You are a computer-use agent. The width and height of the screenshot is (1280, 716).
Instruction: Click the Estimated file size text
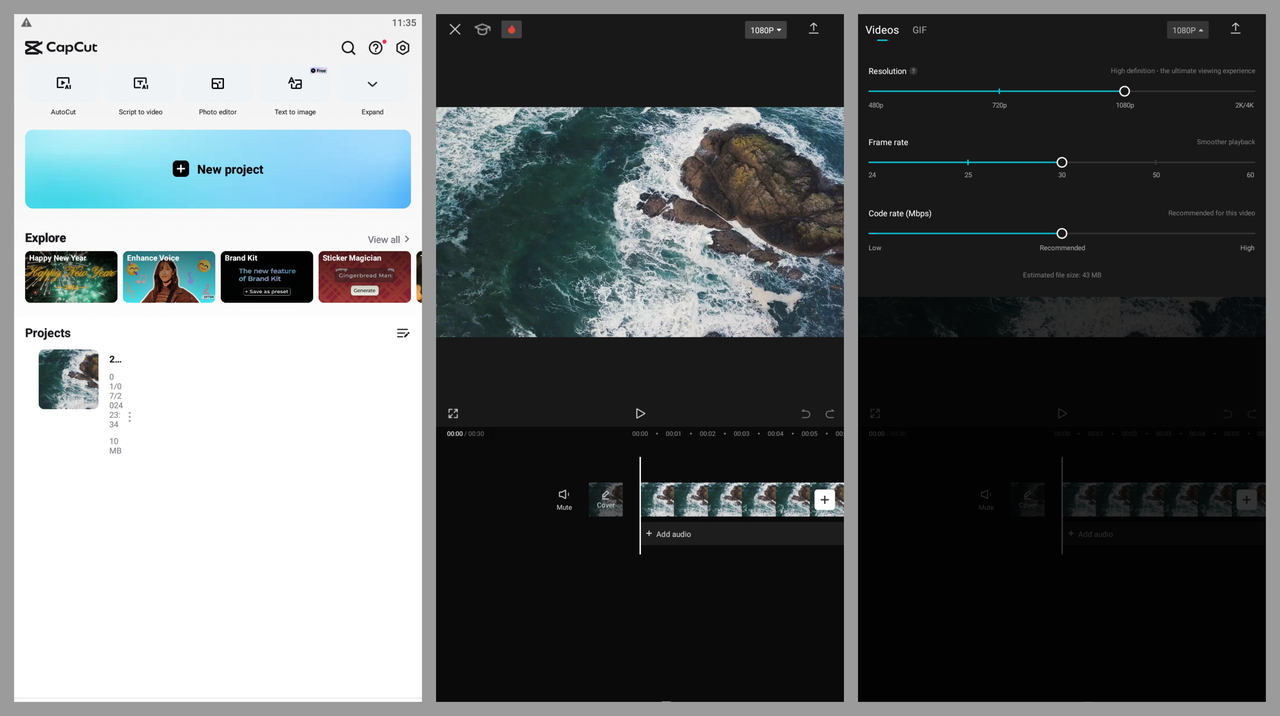tap(1062, 275)
